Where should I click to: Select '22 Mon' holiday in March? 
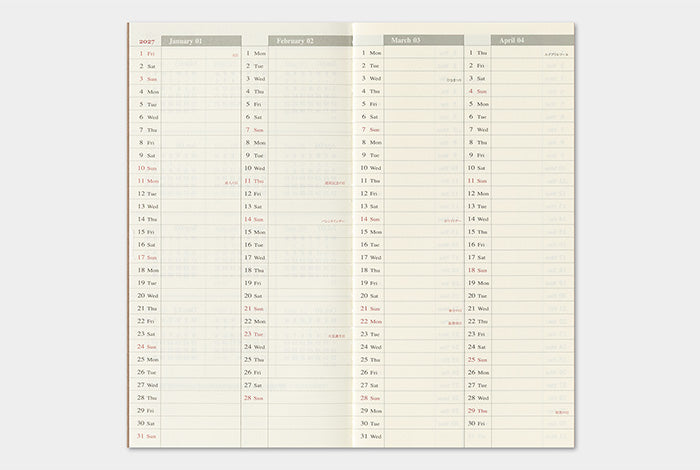point(371,321)
